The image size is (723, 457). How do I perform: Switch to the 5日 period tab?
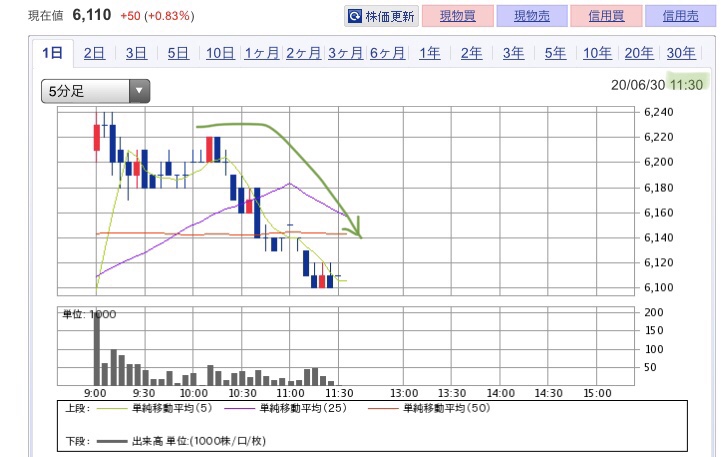tap(178, 53)
